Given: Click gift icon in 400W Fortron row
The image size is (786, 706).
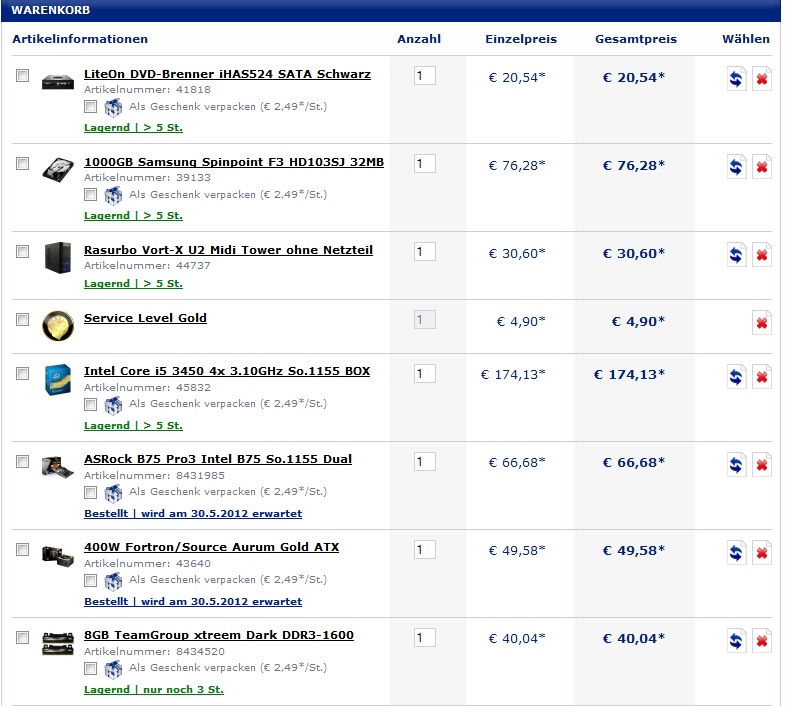Looking at the screenshot, I should 113,581.
